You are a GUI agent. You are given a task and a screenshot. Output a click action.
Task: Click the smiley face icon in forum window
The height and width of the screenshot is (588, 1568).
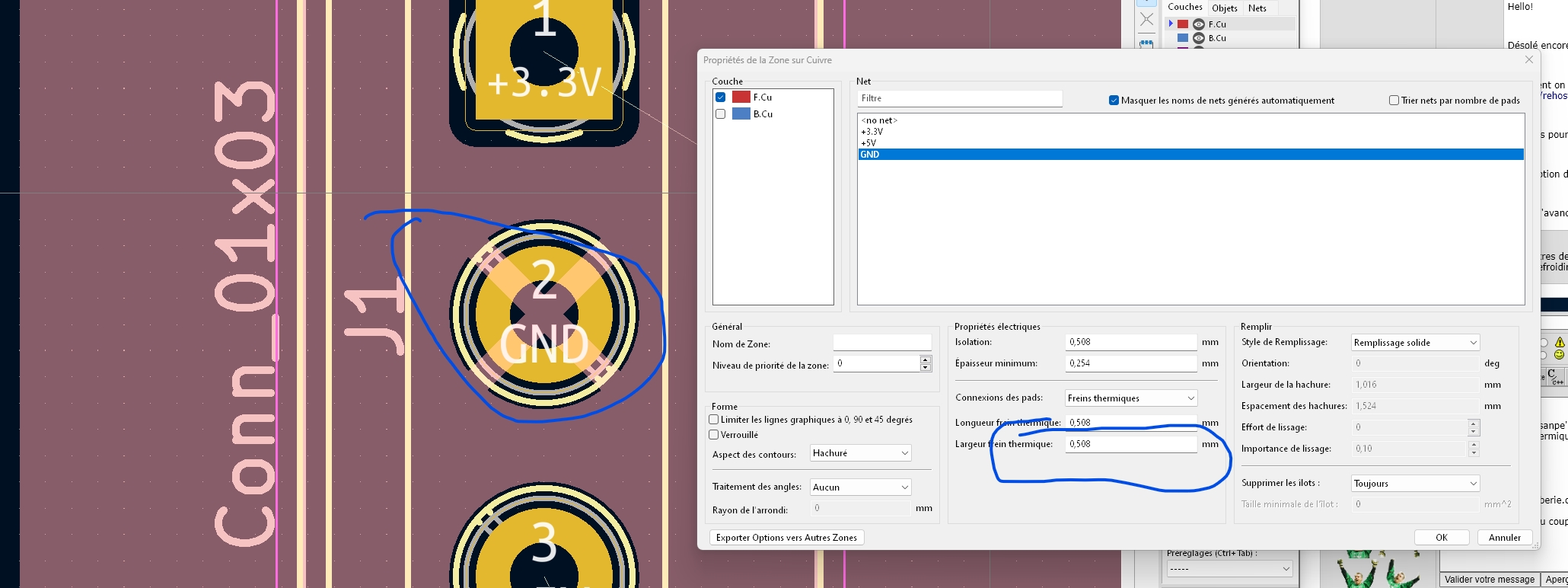pos(1560,355)
